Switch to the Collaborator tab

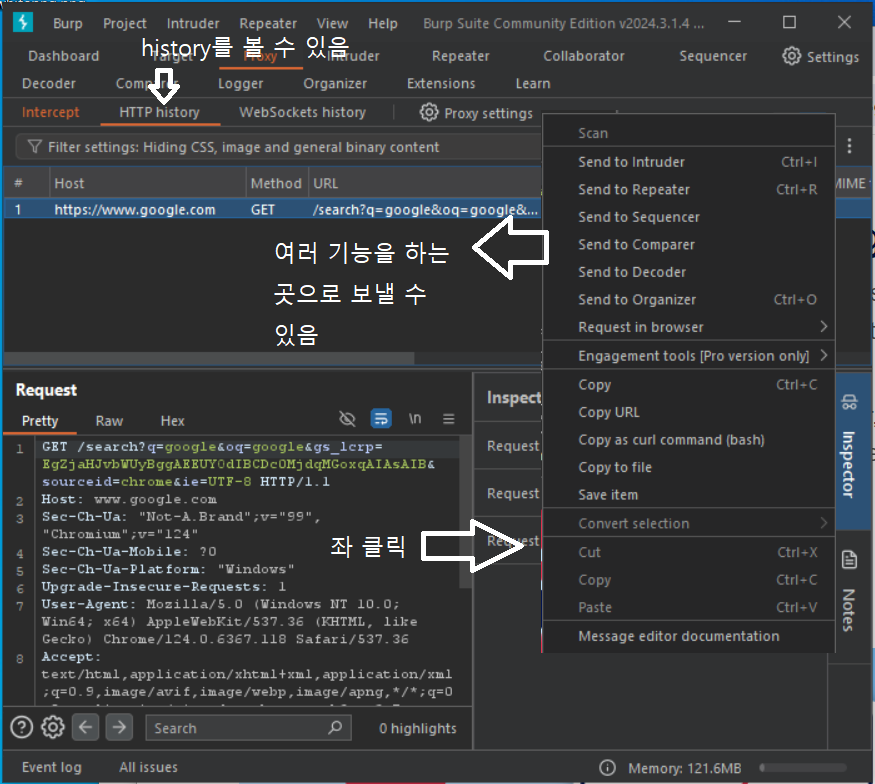tap(584, 56)
